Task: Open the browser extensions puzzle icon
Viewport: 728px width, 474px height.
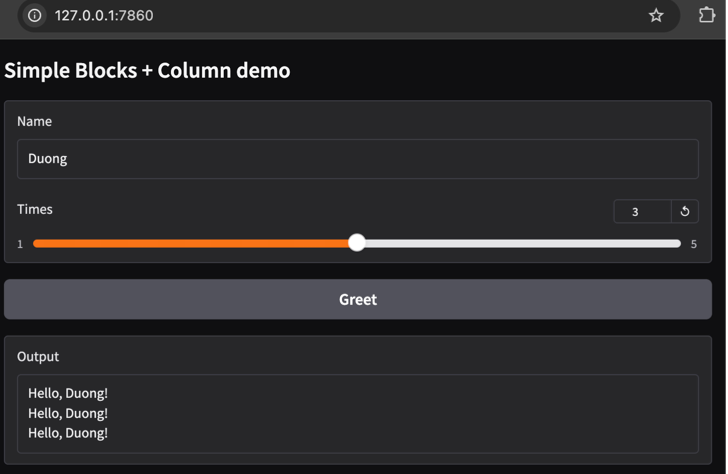Action: click(x=706, y=16)
